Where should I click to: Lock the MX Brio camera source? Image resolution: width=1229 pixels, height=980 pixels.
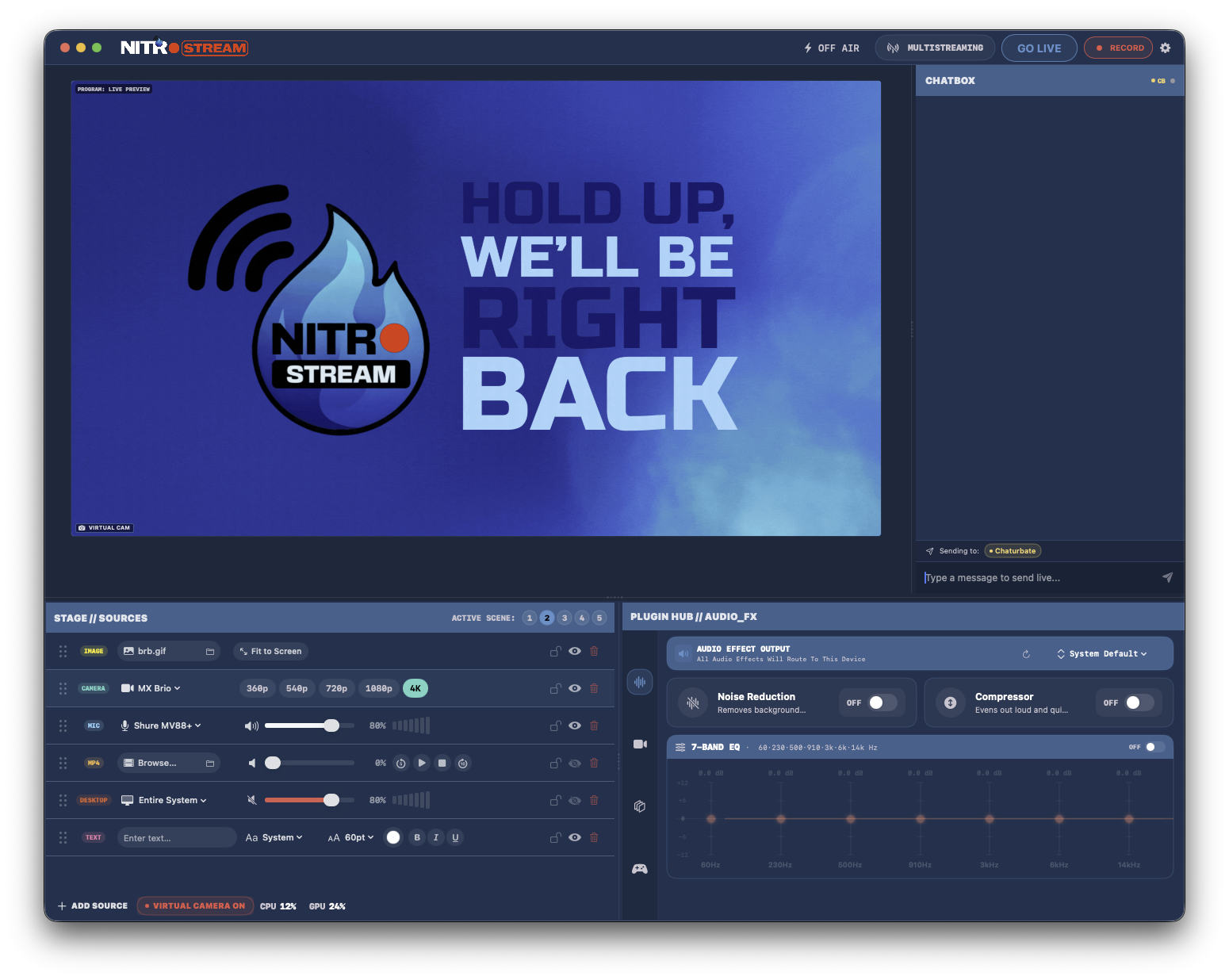(556, 688)
